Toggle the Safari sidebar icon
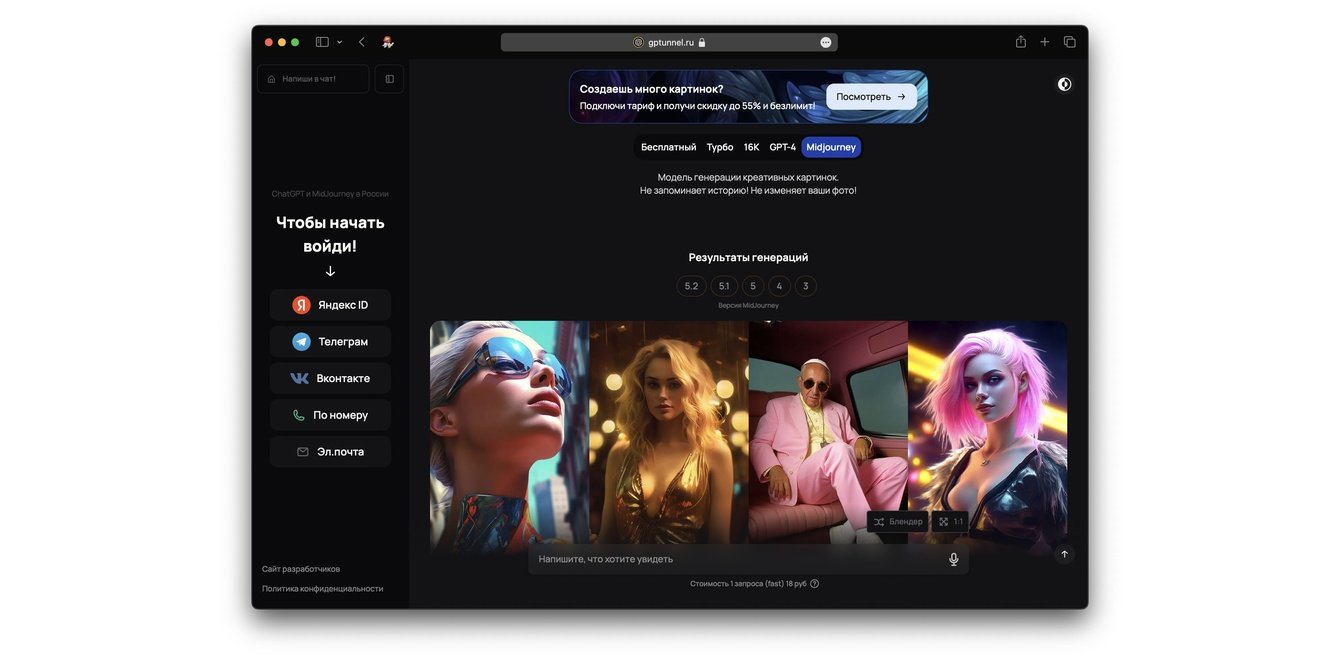The width and height of the screenshot is (1340, 658). click(322, 42)
